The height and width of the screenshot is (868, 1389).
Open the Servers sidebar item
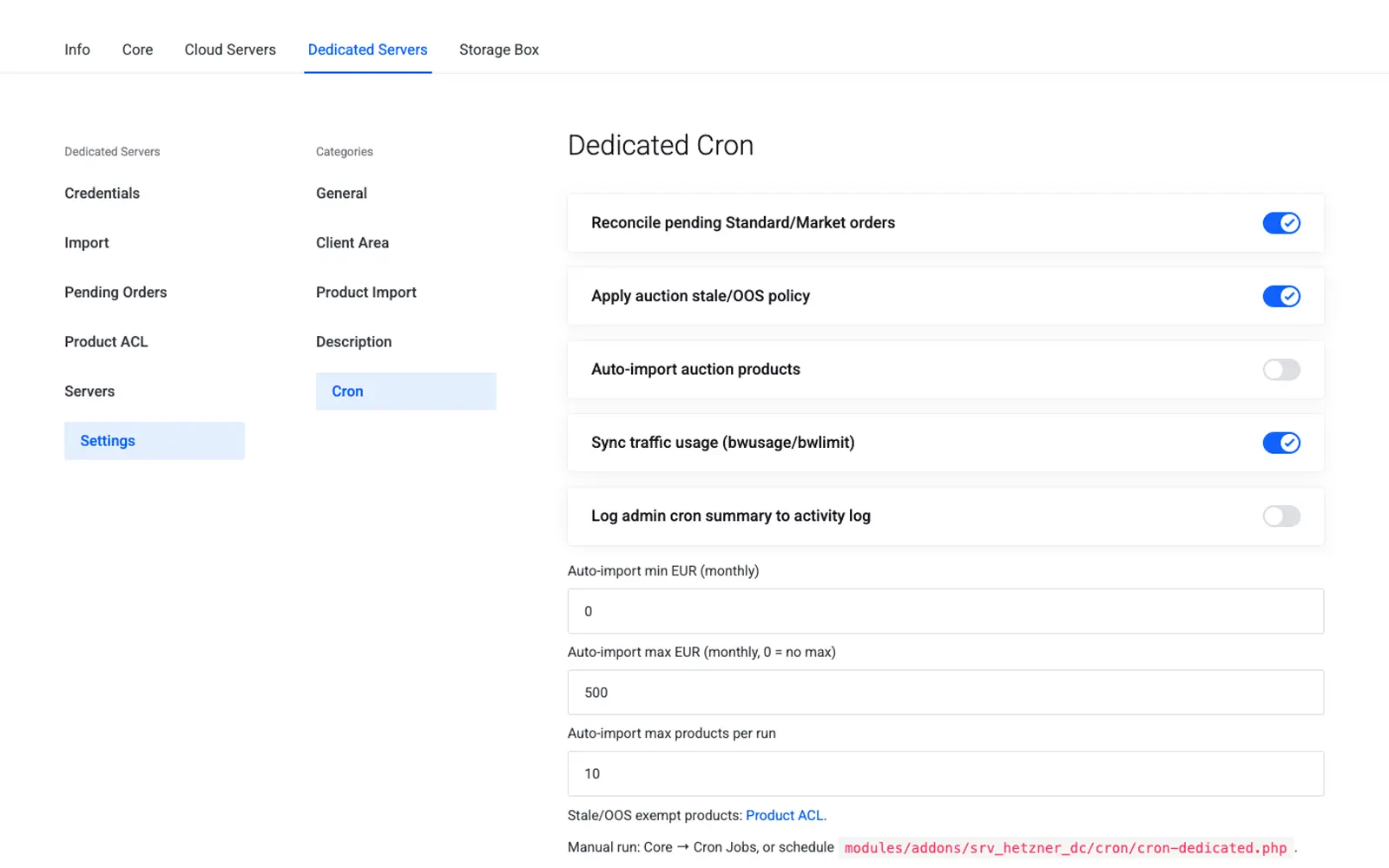pos(89,391)
